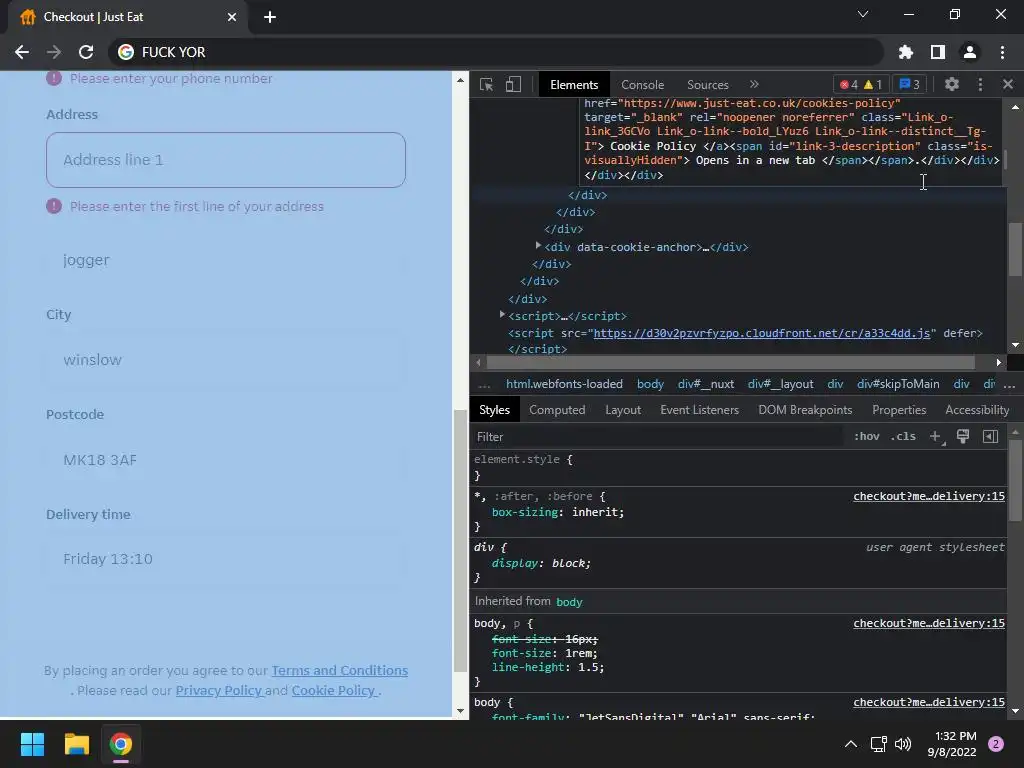Screen dimensions: 1024x768
Task: Open the Terms and Conditions link
Action: (x=340, y=671)
